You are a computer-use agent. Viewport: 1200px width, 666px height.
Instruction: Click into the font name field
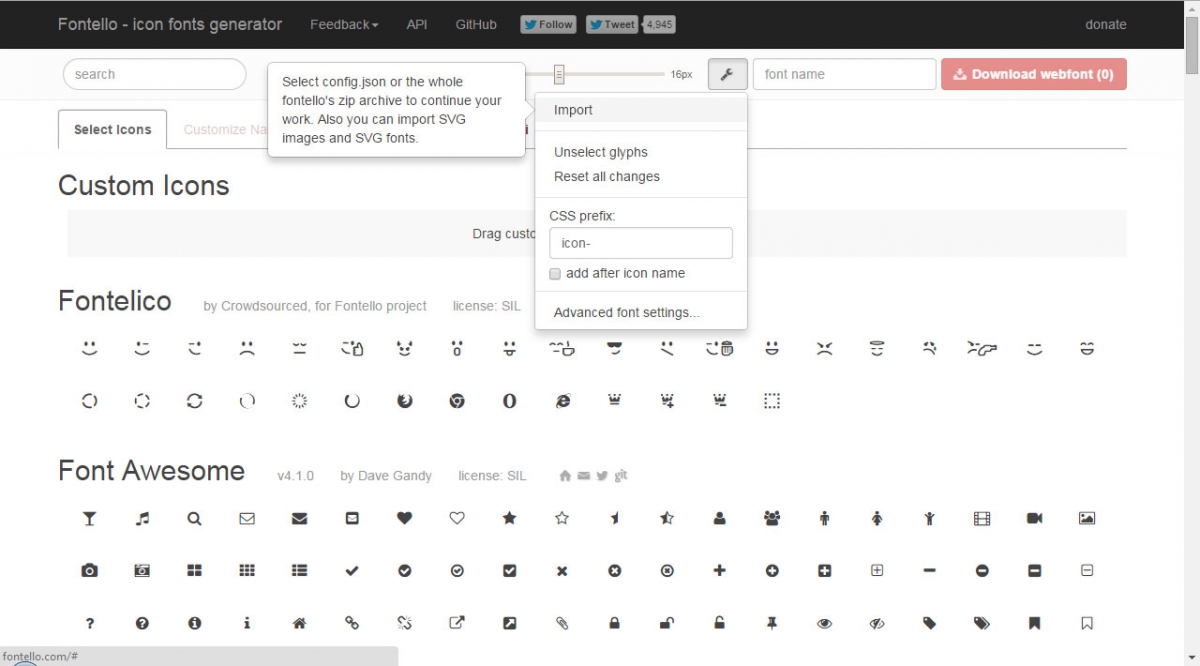tap(844, 74)
